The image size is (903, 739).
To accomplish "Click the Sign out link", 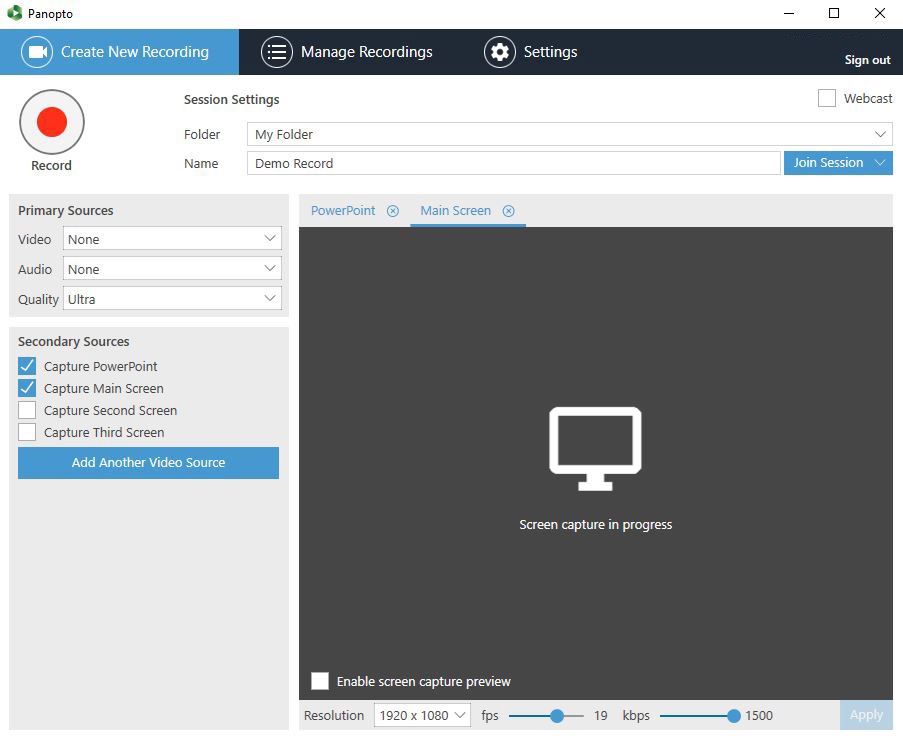I will pos(867,60).
